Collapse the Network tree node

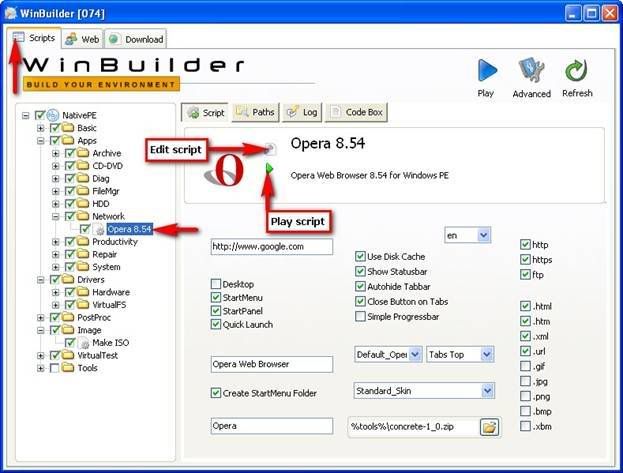click(56, 217)
